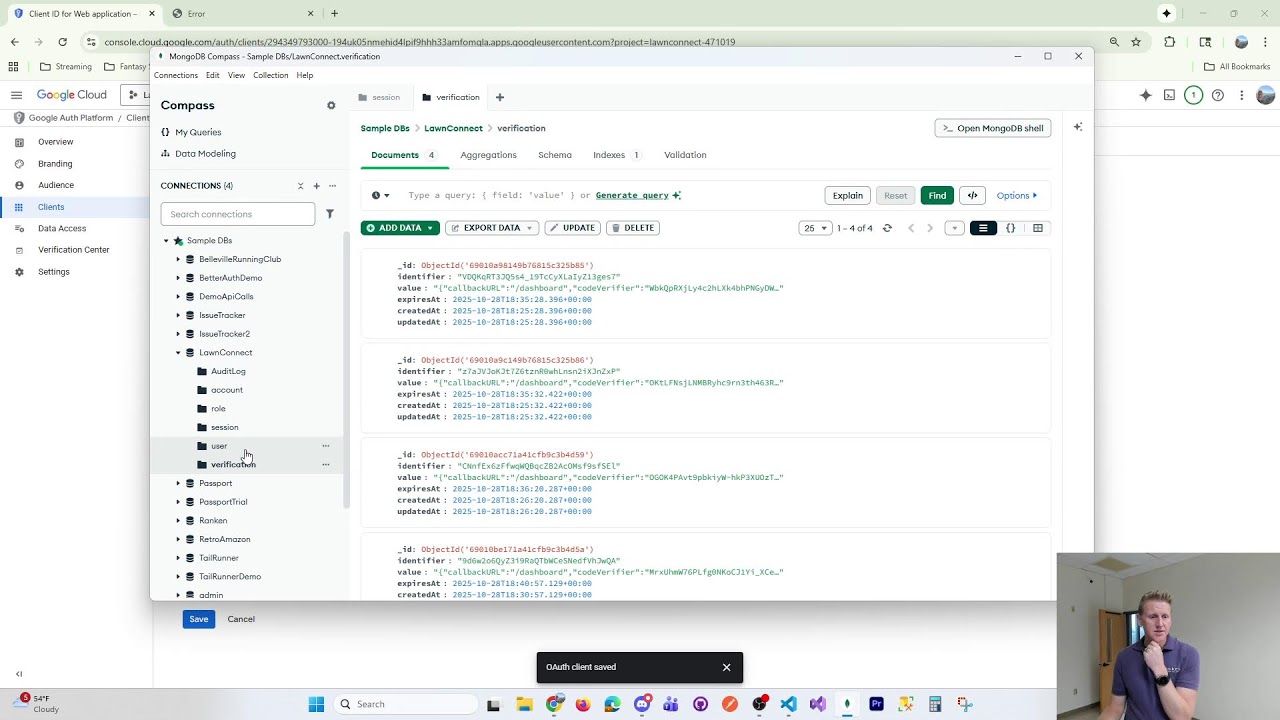This screenshot has height=720, width=1280.
Task: Click the DELETE button
Action: click(633, 228)
